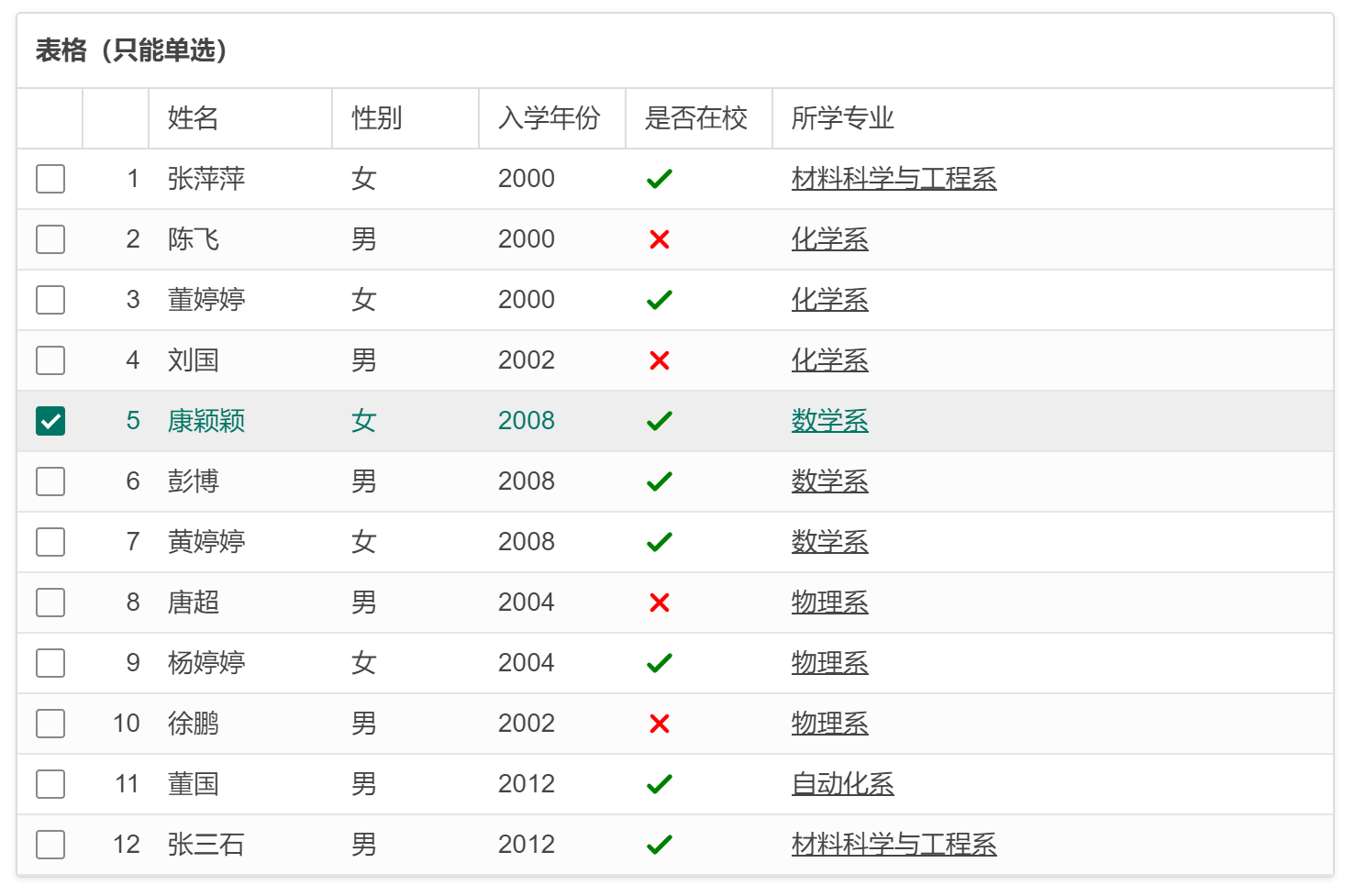Viewport: 1354px width, 896px height.
Task: Open 物理系 link in 徐鹏's row
Action: [830, 724]
